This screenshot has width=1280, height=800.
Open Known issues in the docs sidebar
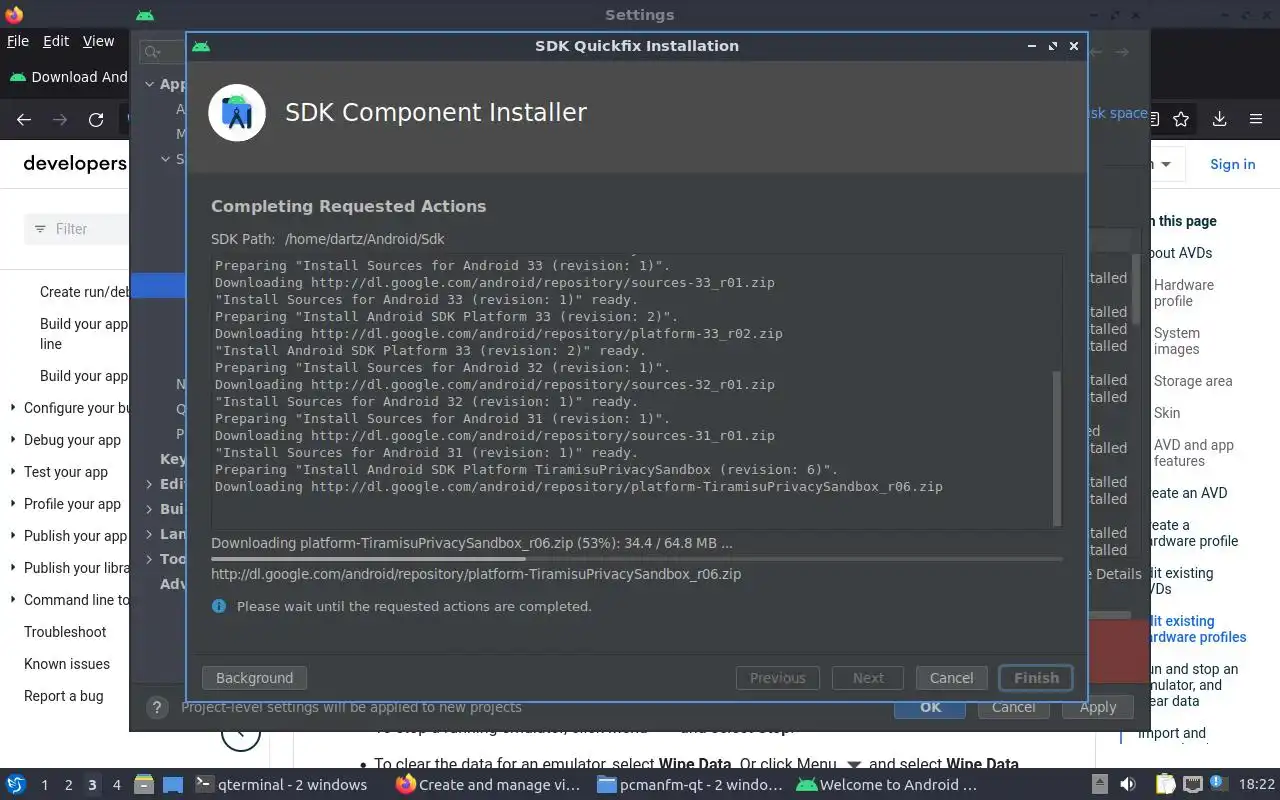point(67,664)
